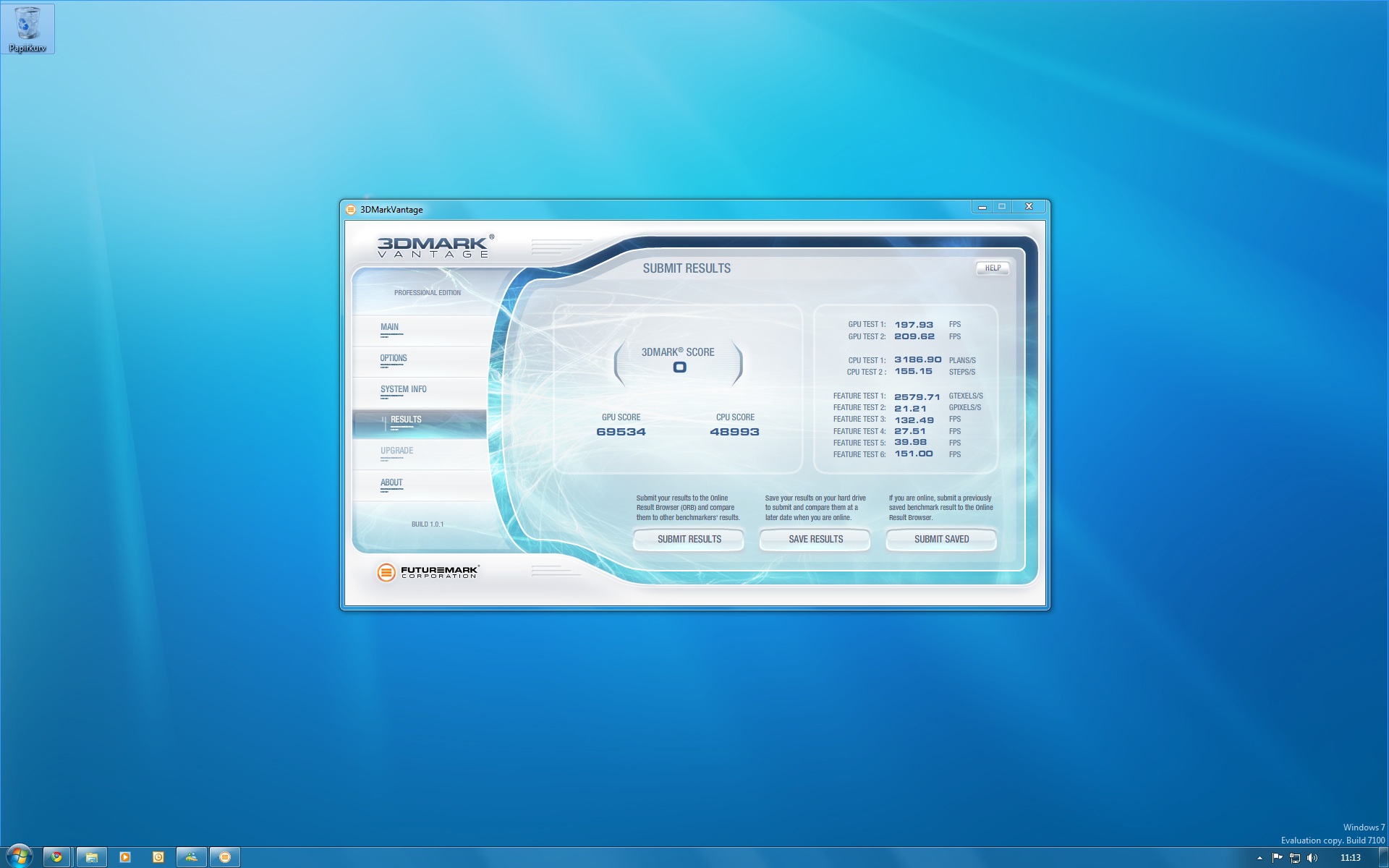Screen dimensions: 1389x868
Task: Open Windows Media Player taskbar icon
Action: point(125,858)
